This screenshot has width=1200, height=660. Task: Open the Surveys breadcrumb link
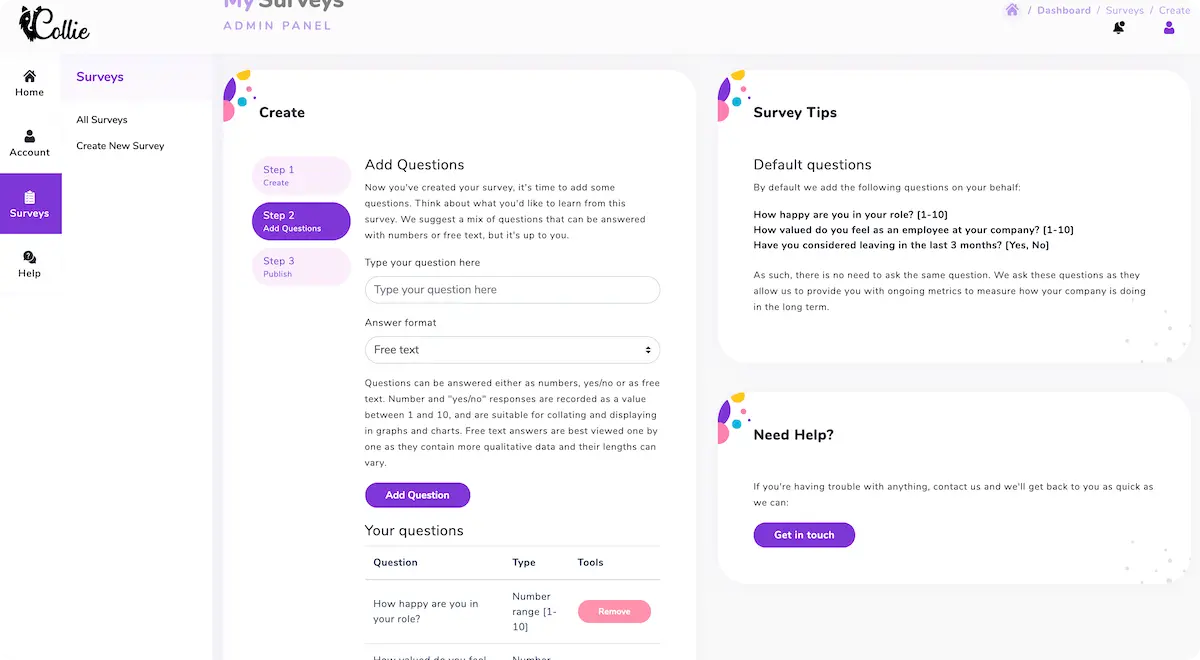(1125, 10)
